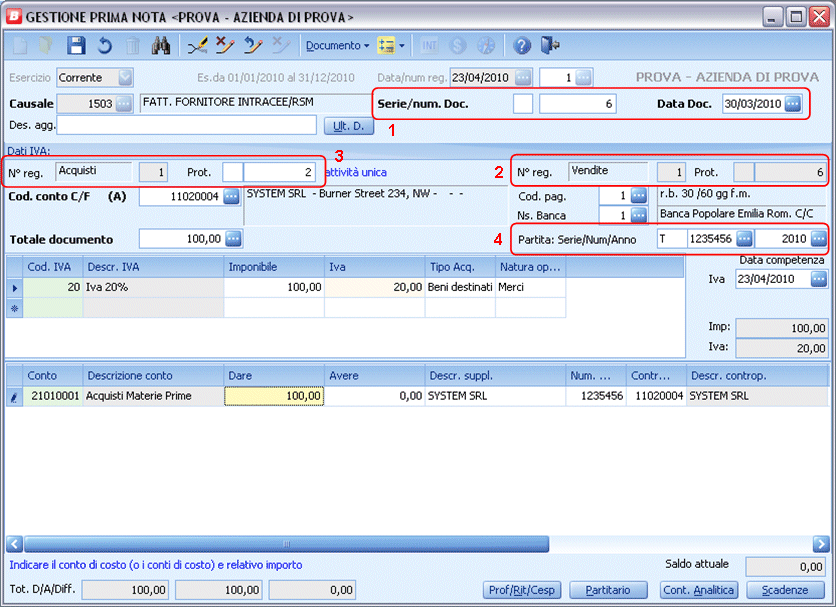Click the Avere cell 0,00
The height and width of the screenshot is (607, 836).
(x=374, y=396)
